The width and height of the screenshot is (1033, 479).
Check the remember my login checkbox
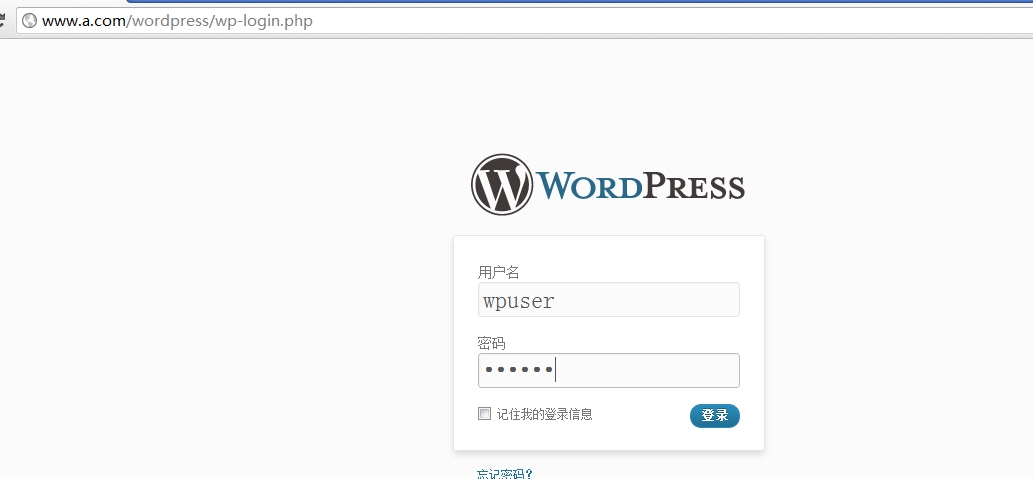point(484,414)
